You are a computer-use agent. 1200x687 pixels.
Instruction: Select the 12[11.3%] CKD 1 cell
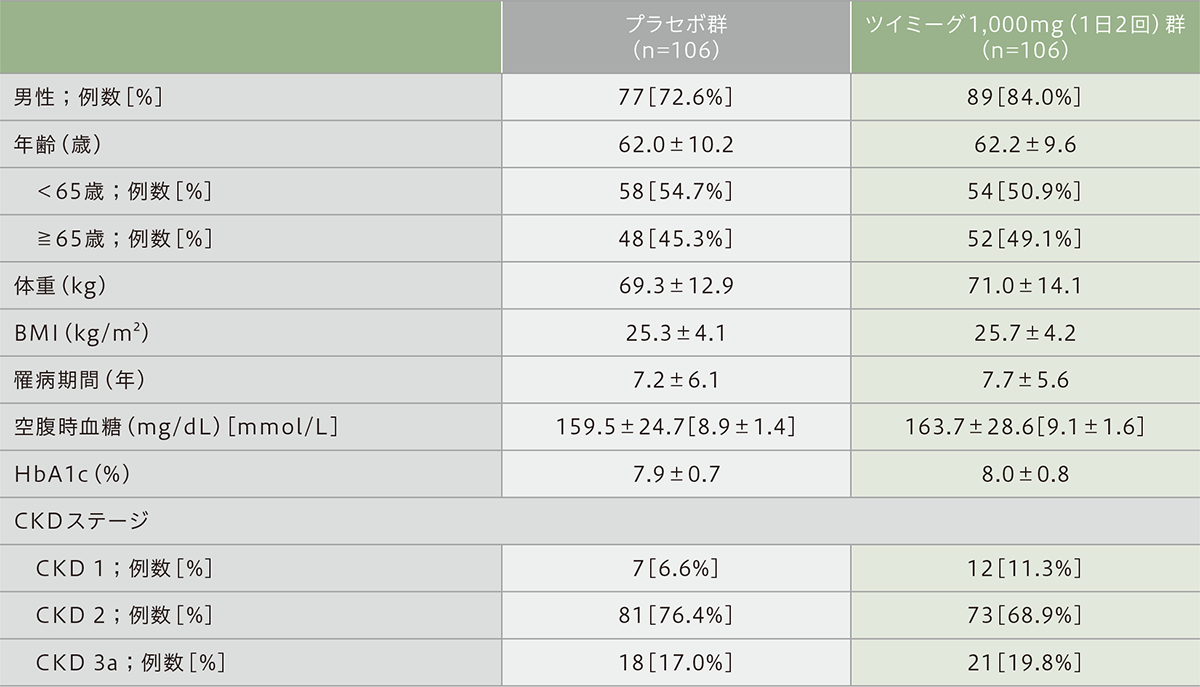pos(1025,568)
